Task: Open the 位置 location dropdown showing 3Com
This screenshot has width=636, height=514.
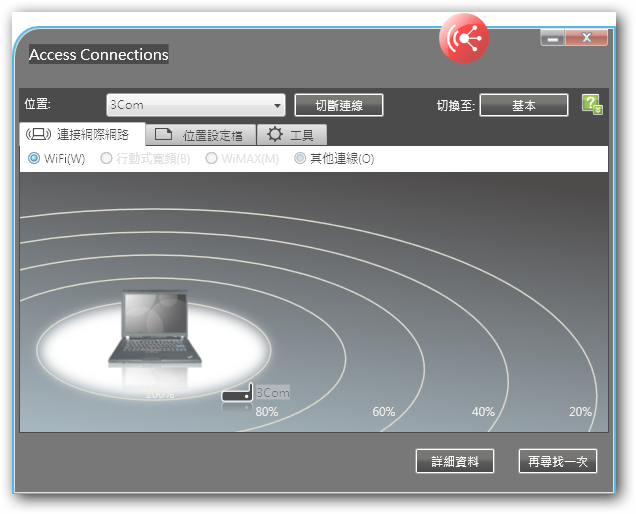Action: click(x=196, y=105)
